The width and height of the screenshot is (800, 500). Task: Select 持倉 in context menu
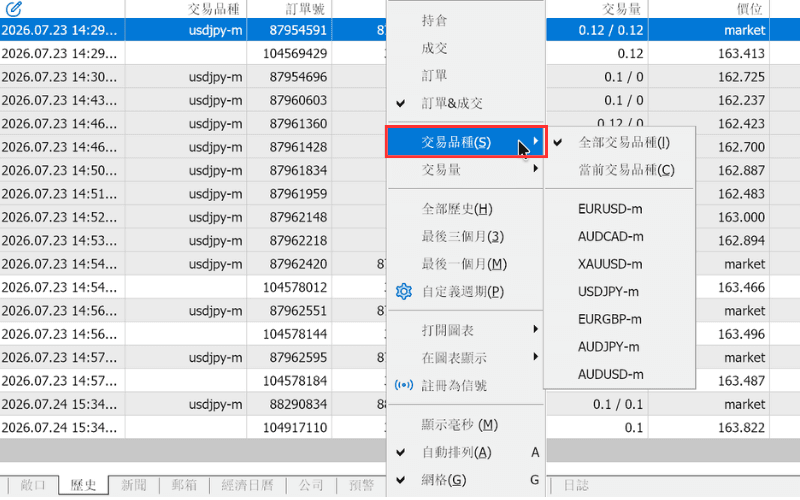[434, 20]
